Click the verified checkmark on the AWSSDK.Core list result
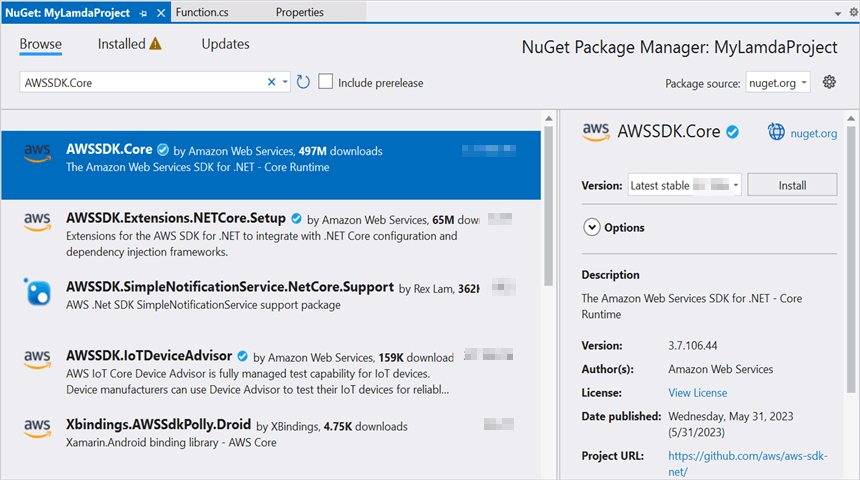 (x=162, y=150)
